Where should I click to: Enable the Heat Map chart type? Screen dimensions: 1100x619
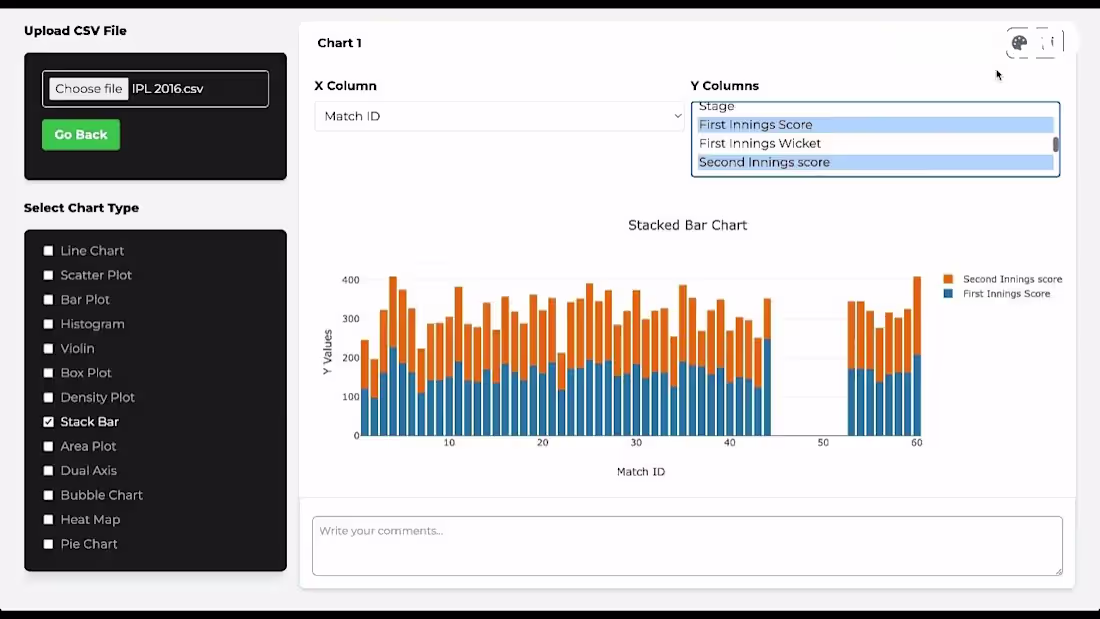pos(48,519)
